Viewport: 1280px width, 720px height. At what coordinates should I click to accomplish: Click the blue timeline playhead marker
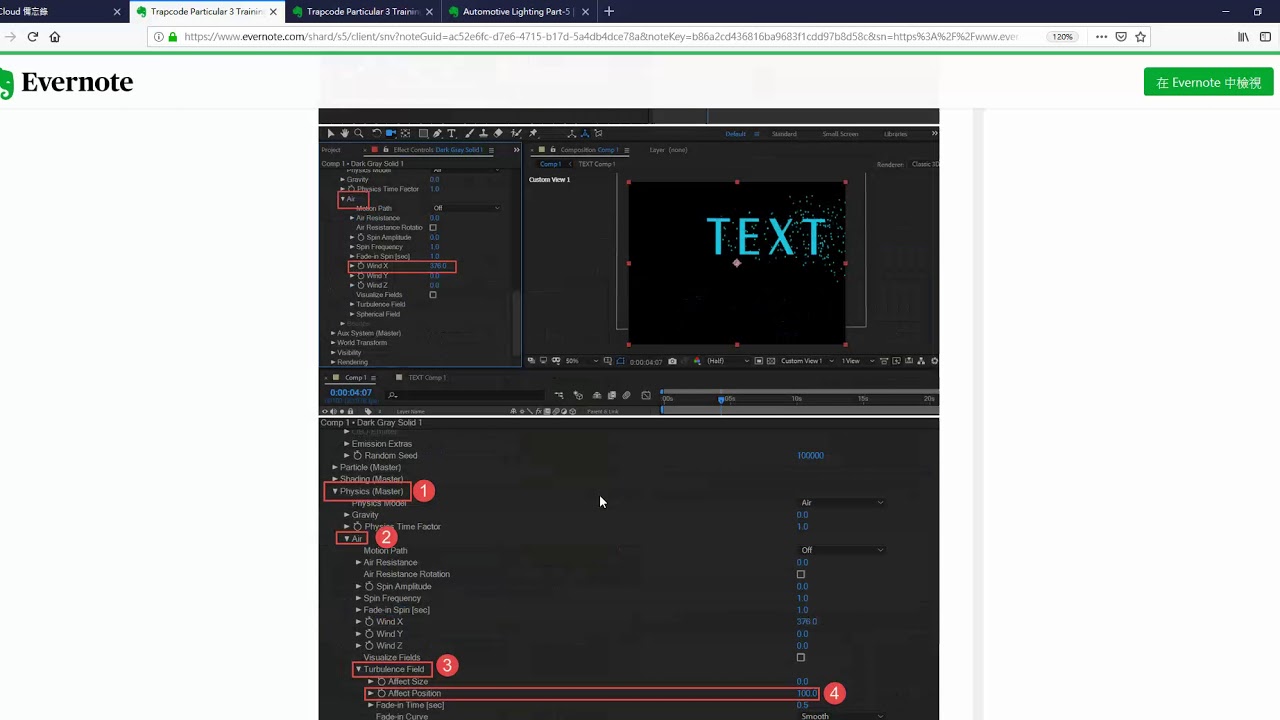pyautogui.click(x=721, y=399)
